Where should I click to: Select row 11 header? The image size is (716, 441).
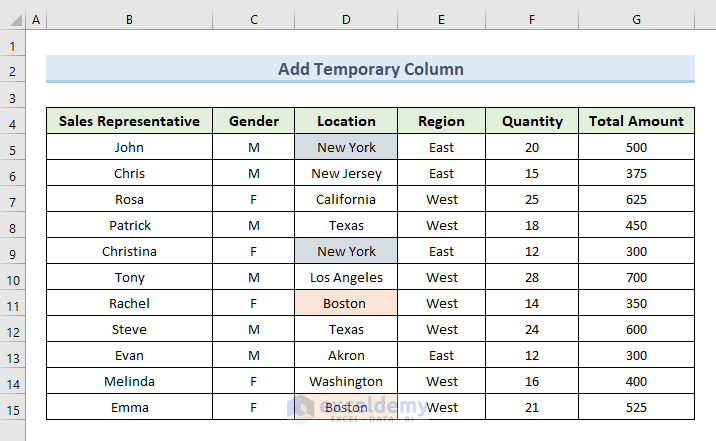coord(13,303)
